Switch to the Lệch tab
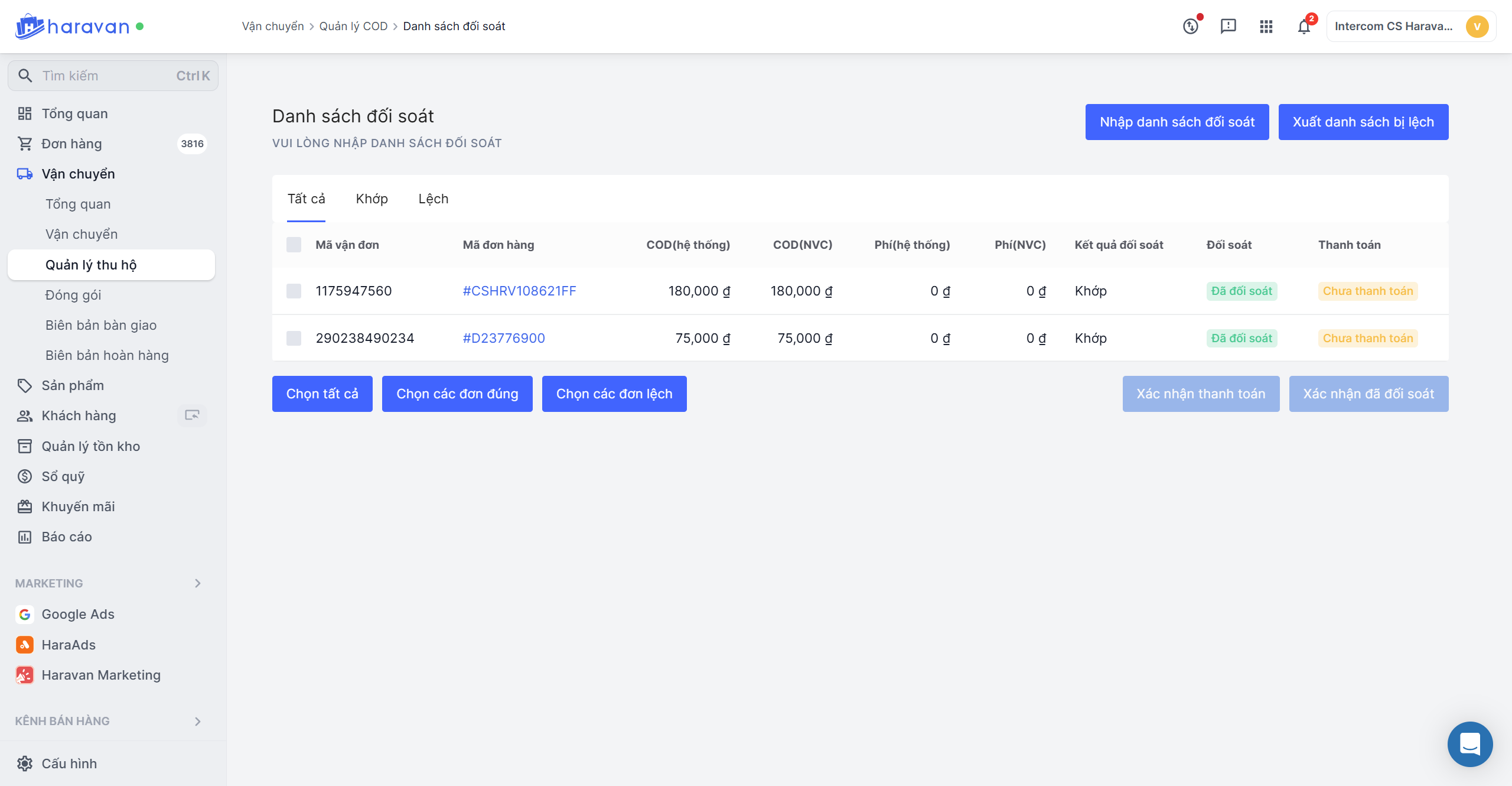The height and width of the screenshot is (786, 1512). point(433,199)
